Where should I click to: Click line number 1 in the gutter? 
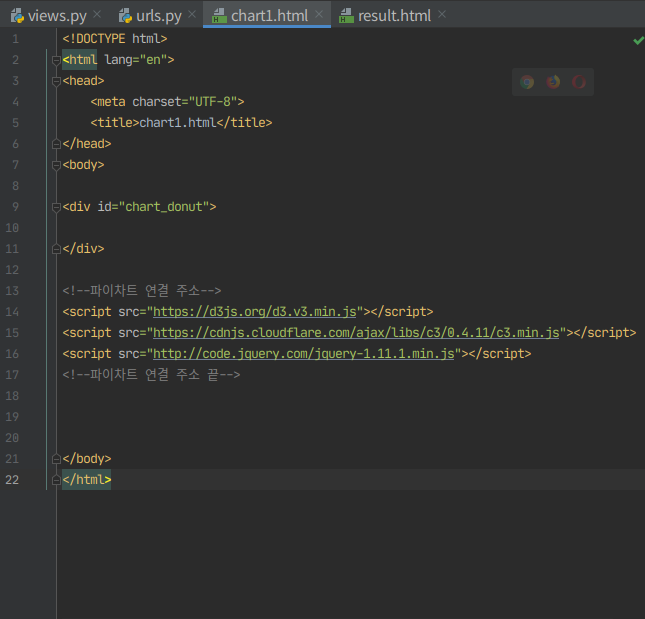coord(16,39)
